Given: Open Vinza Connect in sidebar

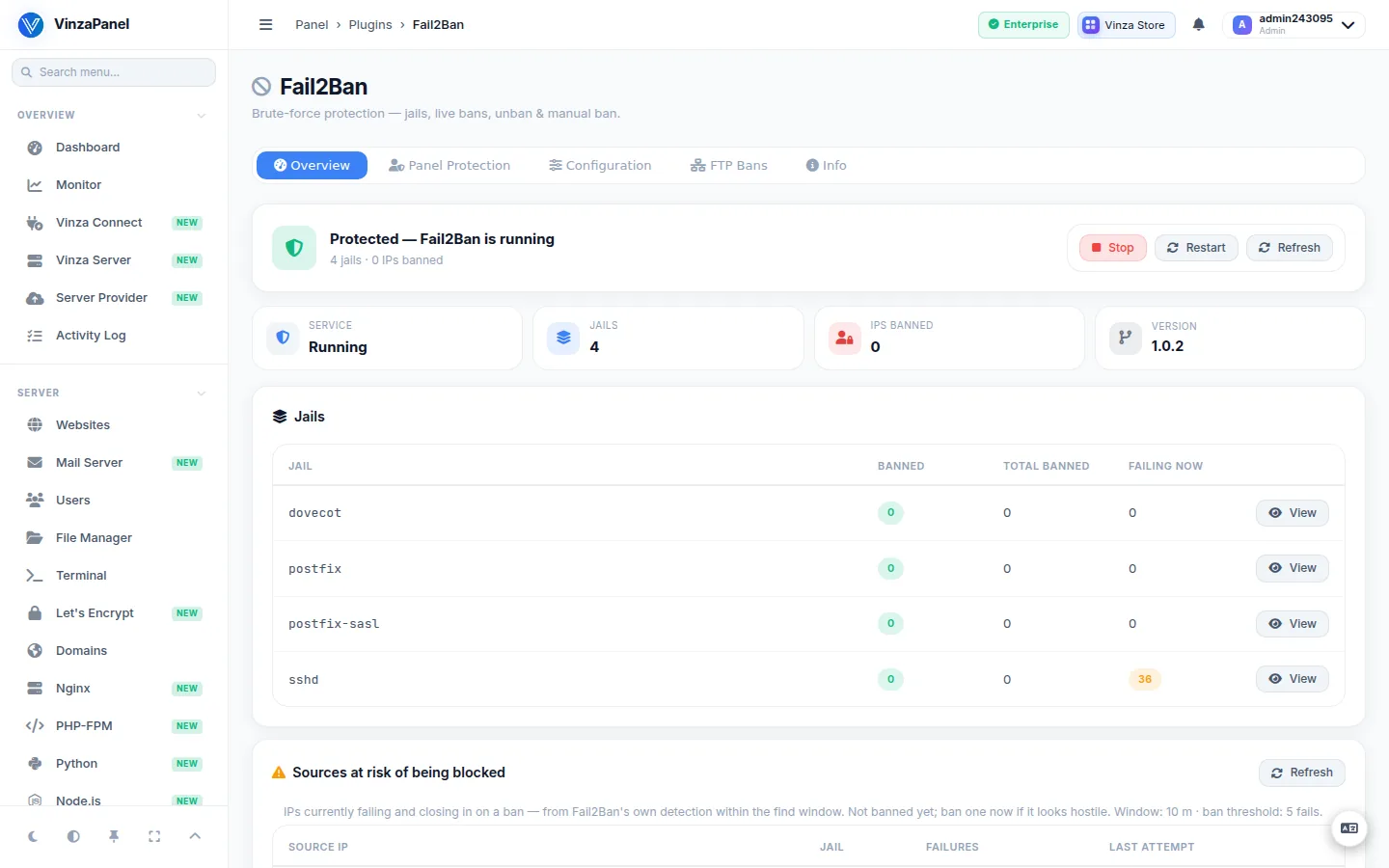Looking at the screenshot, I should coord(114,223).
